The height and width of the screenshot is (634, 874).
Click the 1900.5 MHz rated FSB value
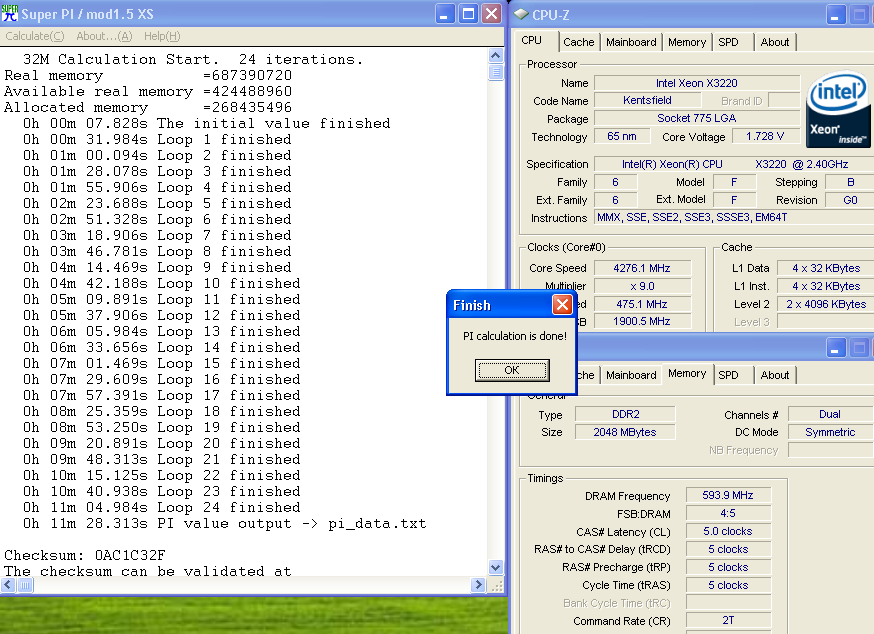point(642,321)
